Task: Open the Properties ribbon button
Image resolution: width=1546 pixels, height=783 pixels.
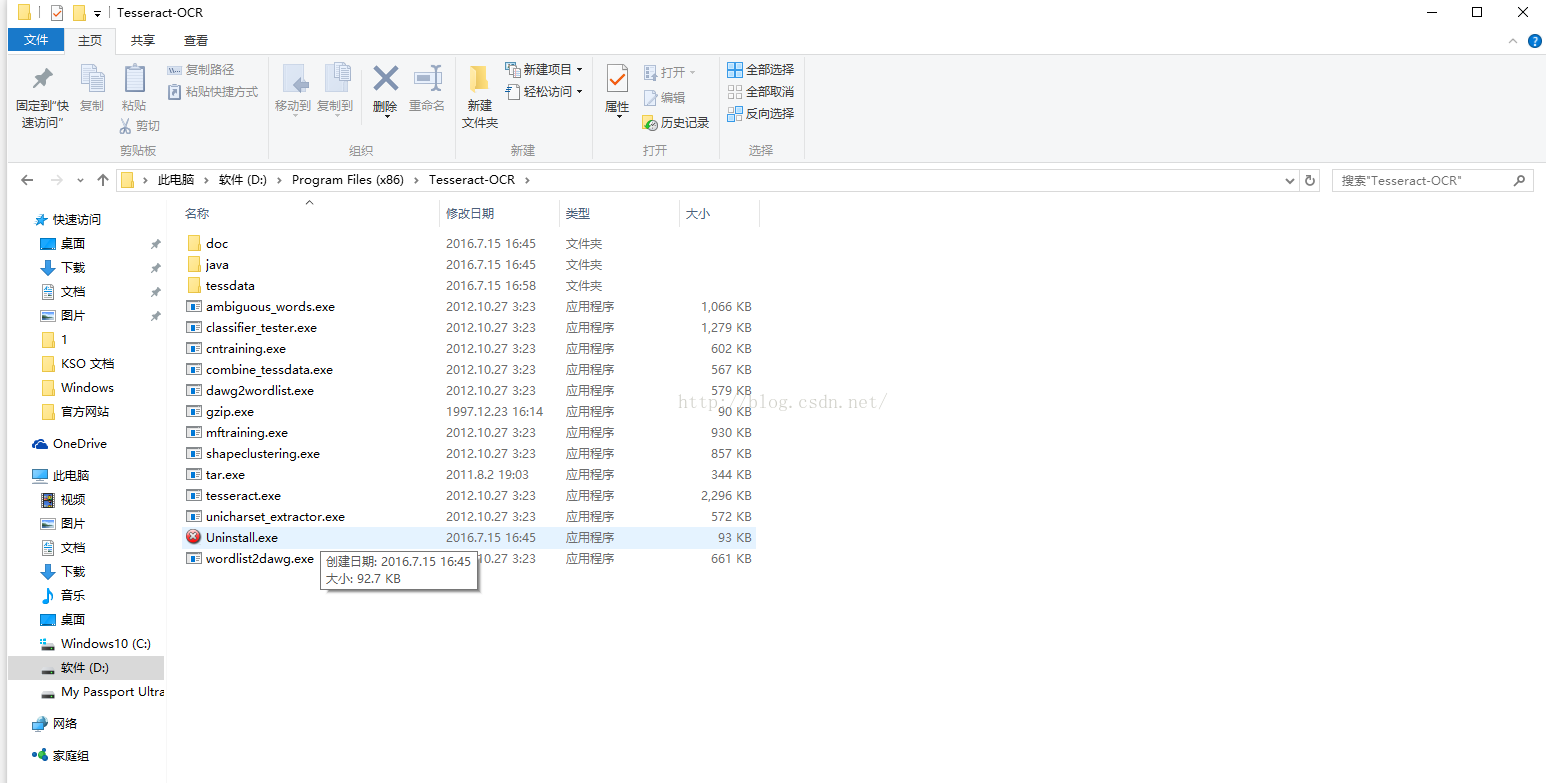Action: pyautogui.click(x=617, y=92)
